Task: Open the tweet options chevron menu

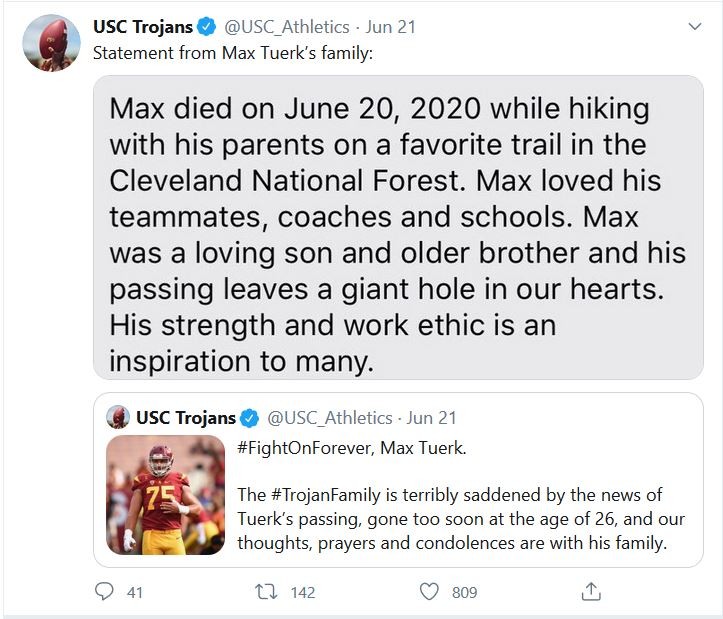Action: (694, 26)
